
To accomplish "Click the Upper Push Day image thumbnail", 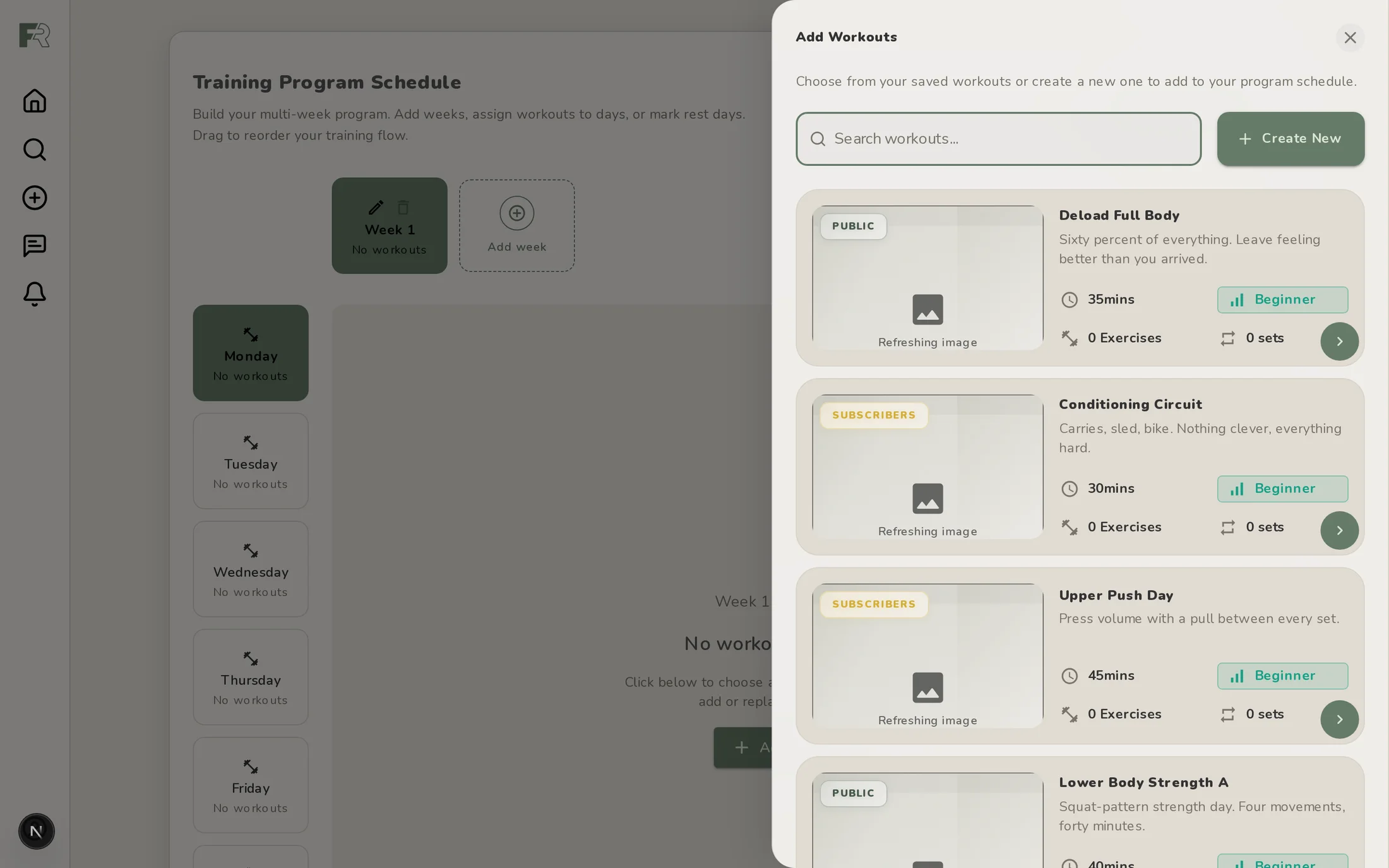I will 927,656.
